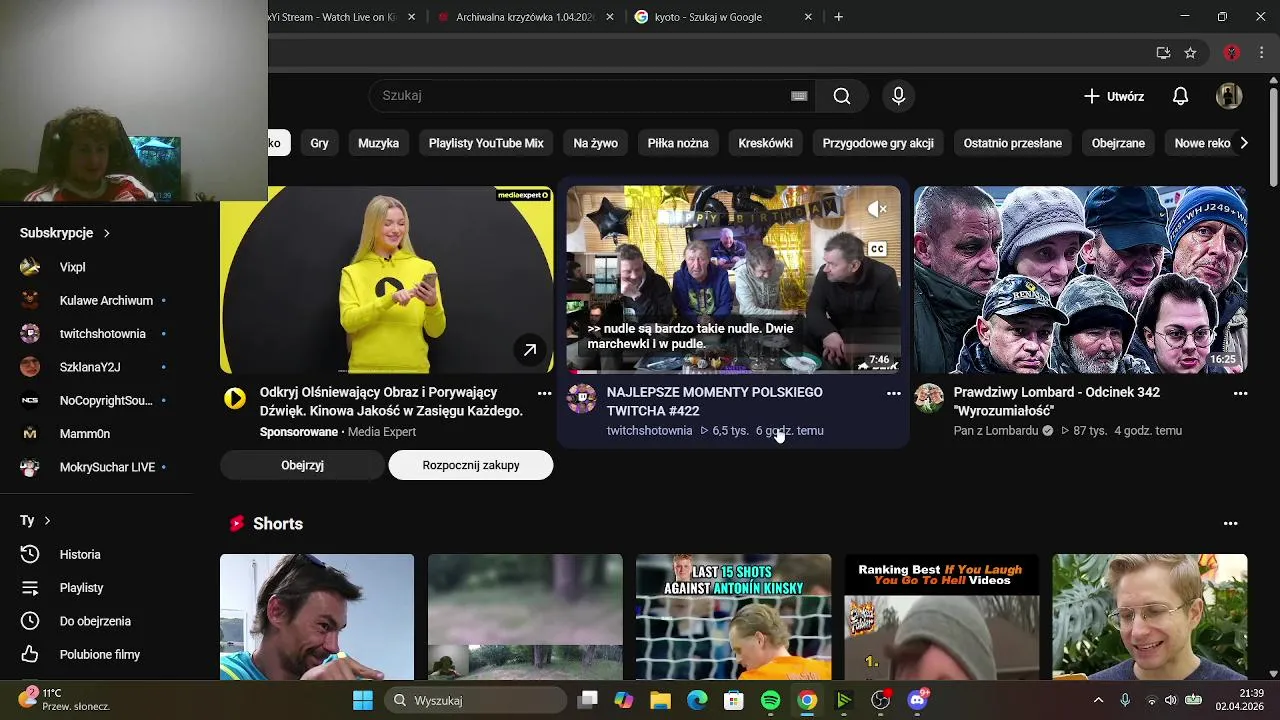Open NoCopyrightSounds channel avatar
Viewport: 1280px width, 720px height.
(x=30, y=400)
